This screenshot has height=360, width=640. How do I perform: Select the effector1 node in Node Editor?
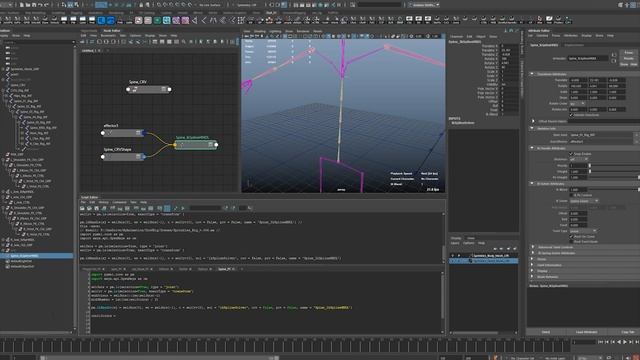[122, 133]
